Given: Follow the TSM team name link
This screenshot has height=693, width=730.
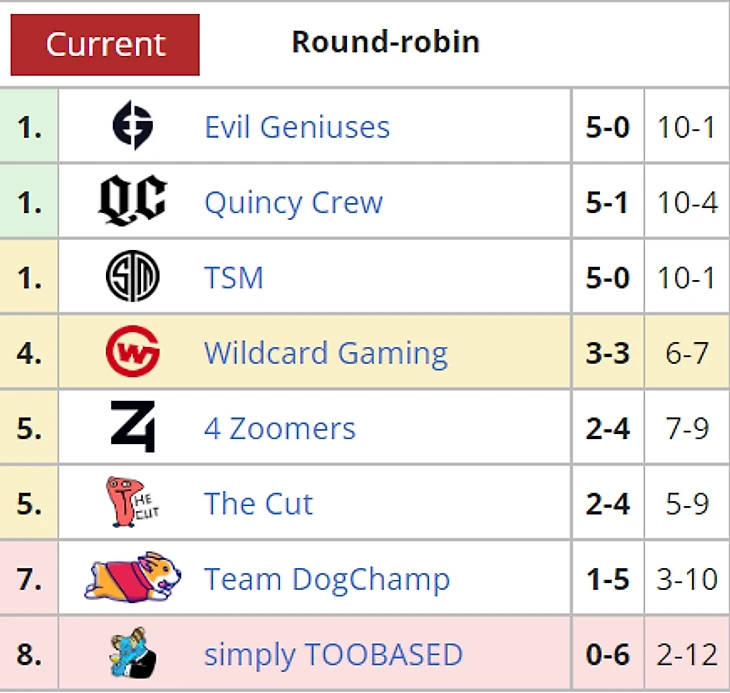Looking at the screenshot, I should pyautogui.click(x=234, y=277).
